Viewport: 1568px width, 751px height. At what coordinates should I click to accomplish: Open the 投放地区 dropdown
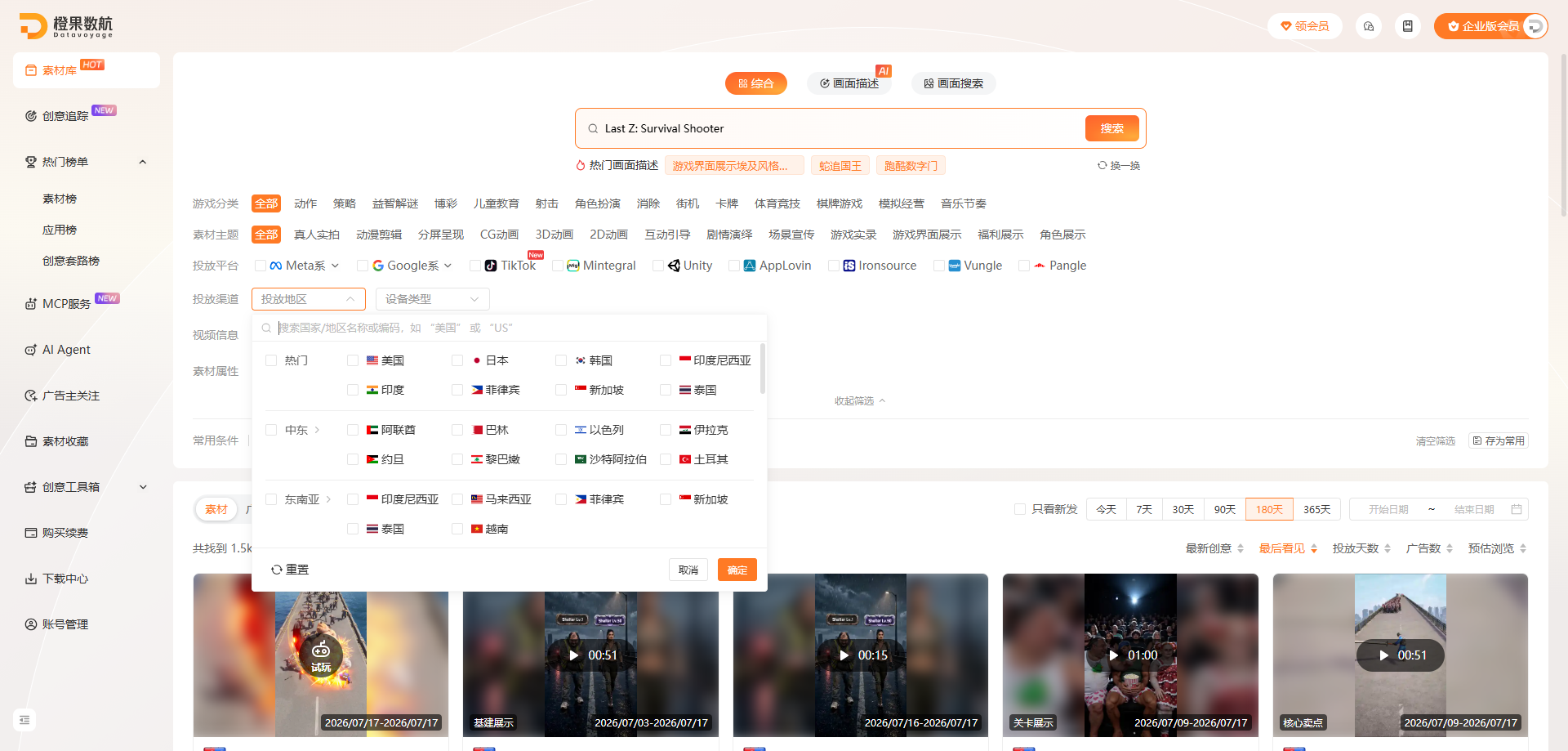(x=309, y=299)
